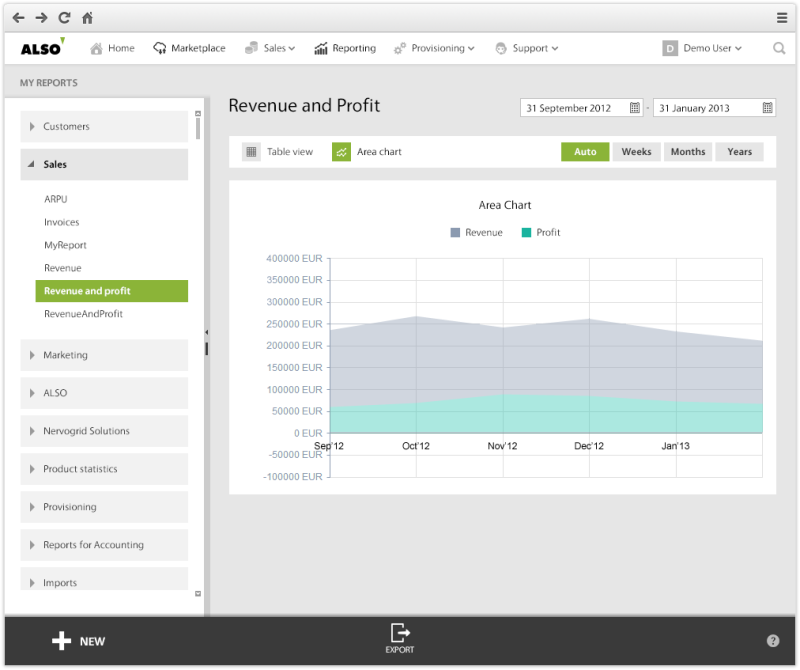The width and height of the screenshot is (800, 670).
Task: Select the Months interval option
Action: 688,152
